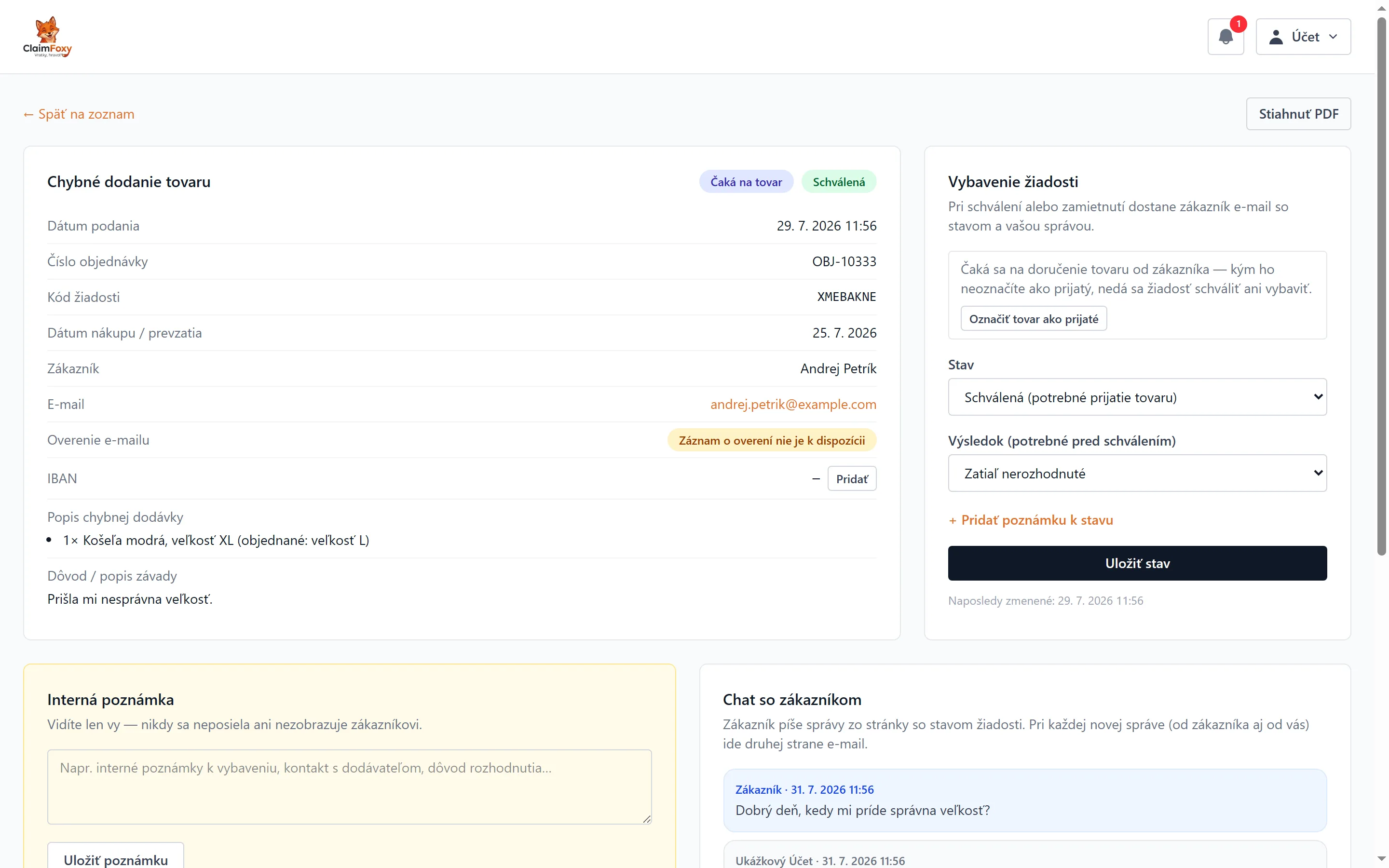The height and width of the screenshot is (868, 1389).
Task: Go back via Späť na zoznam
Action: pyautogui.click(x=79, y=114)
